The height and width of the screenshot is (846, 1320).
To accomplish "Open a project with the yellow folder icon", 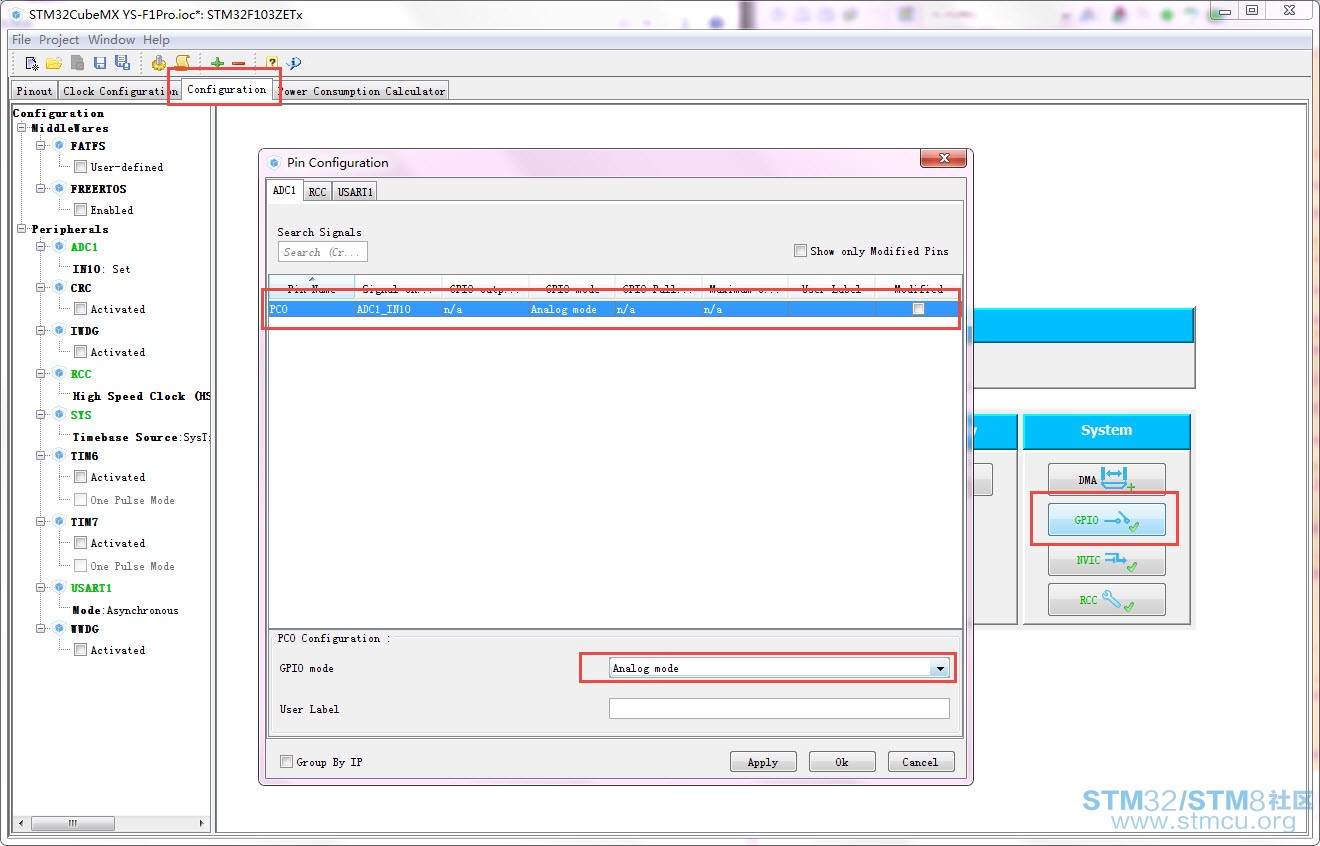I will pyautogui.click(x=54, y=63).
